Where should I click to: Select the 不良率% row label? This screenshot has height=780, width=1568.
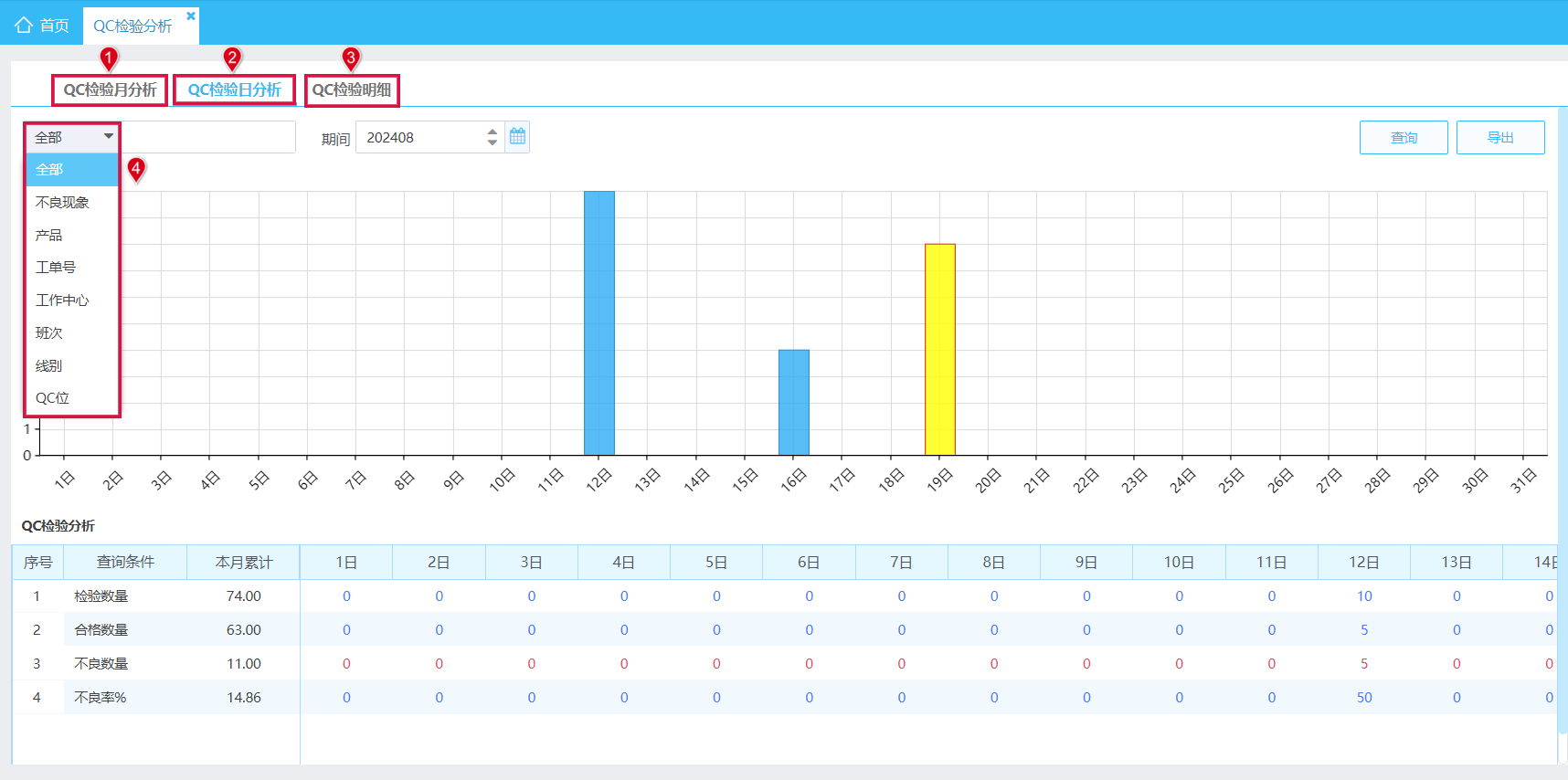tap(101, 698)
